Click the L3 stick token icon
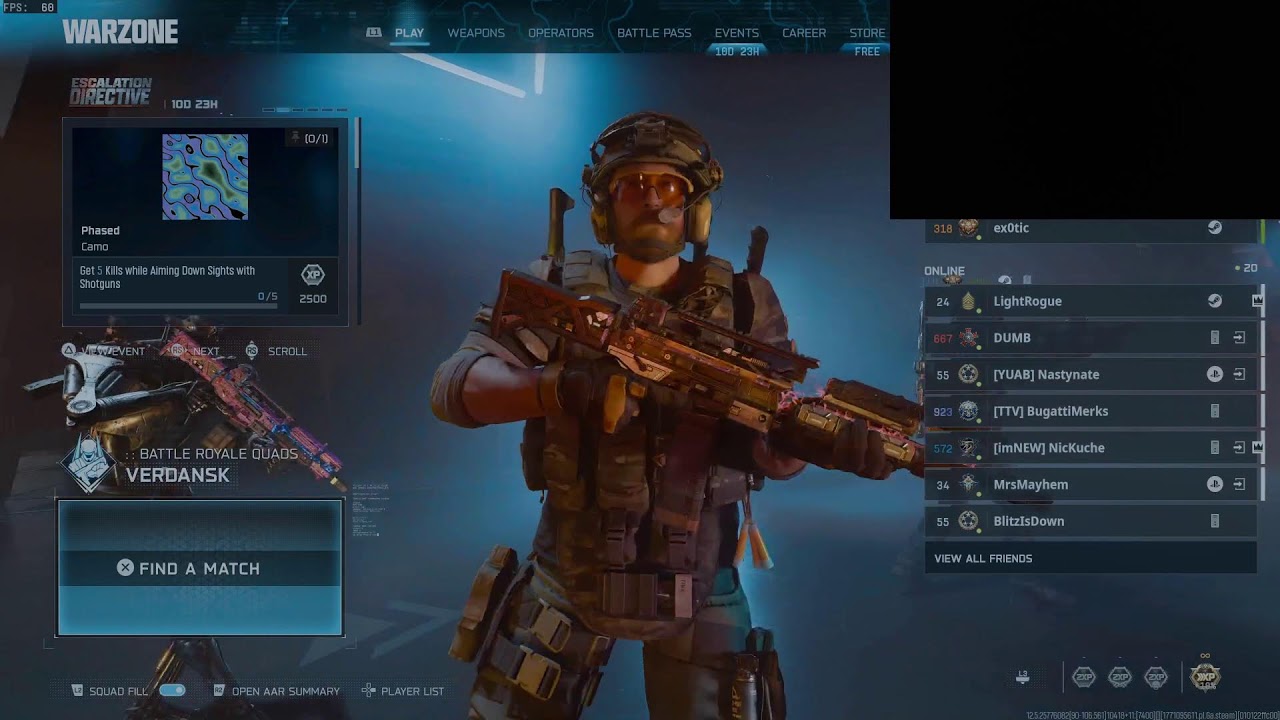 click(x=1022, y=677)
